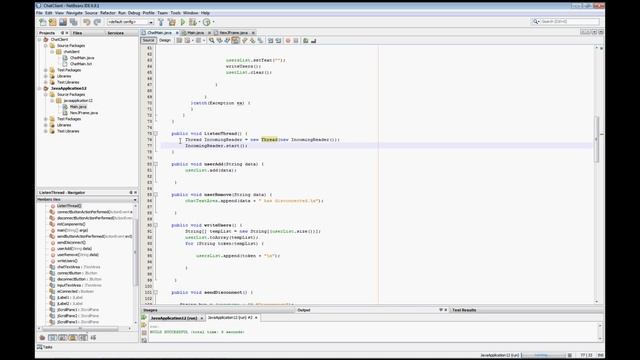Click the Redo arrow icon
Viewport: 640px width, 360px height.
[x=97, y=22]
